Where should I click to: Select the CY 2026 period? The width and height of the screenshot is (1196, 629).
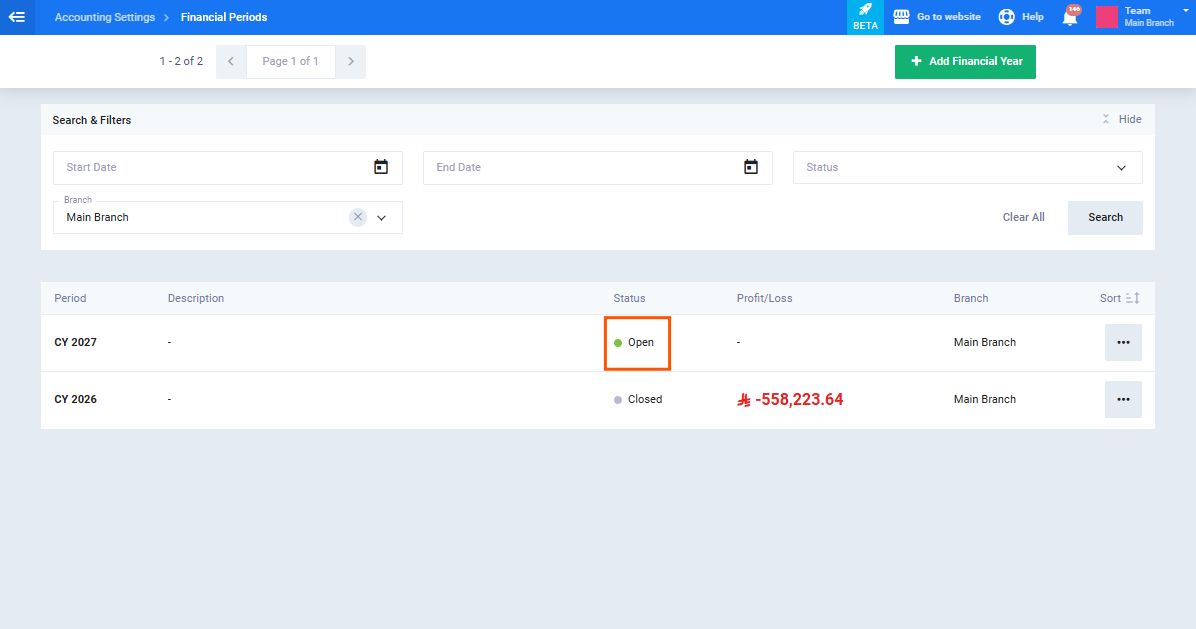[x=76, y=400]
